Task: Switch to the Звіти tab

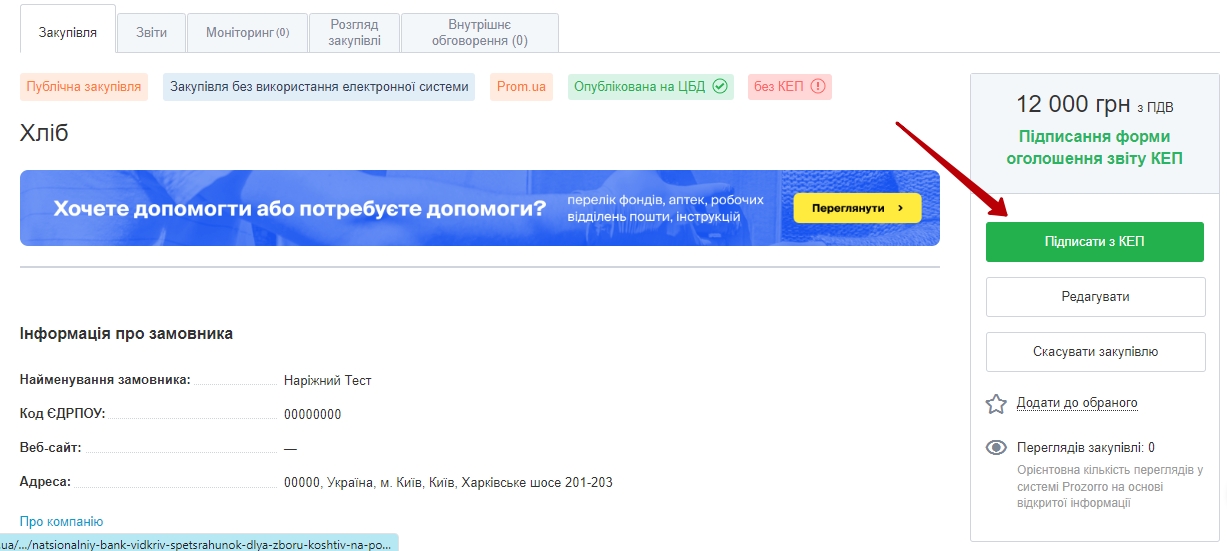Action: tap(152, 32)
